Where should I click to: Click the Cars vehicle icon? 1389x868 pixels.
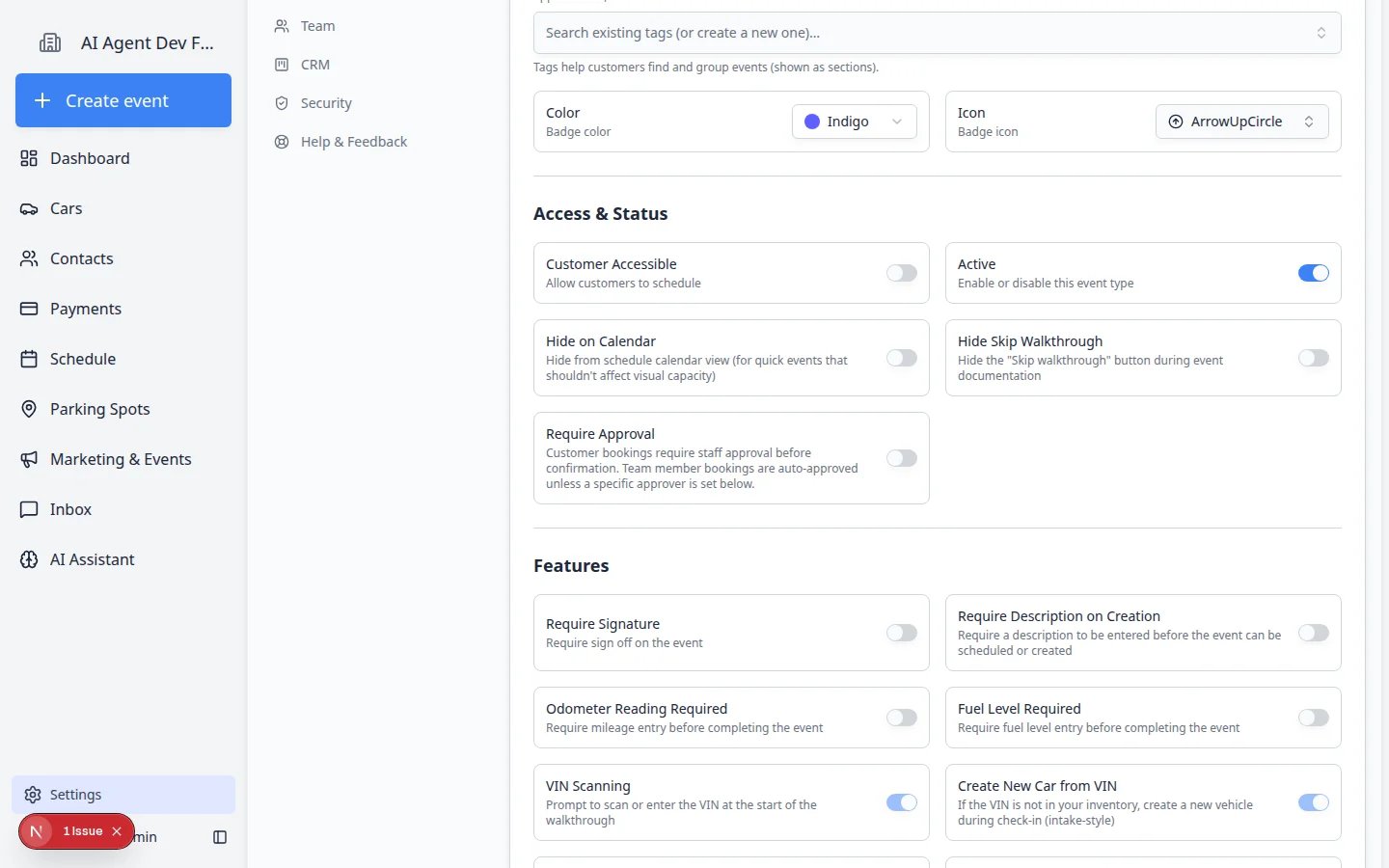pyautogui.click(x=29, y=208)
